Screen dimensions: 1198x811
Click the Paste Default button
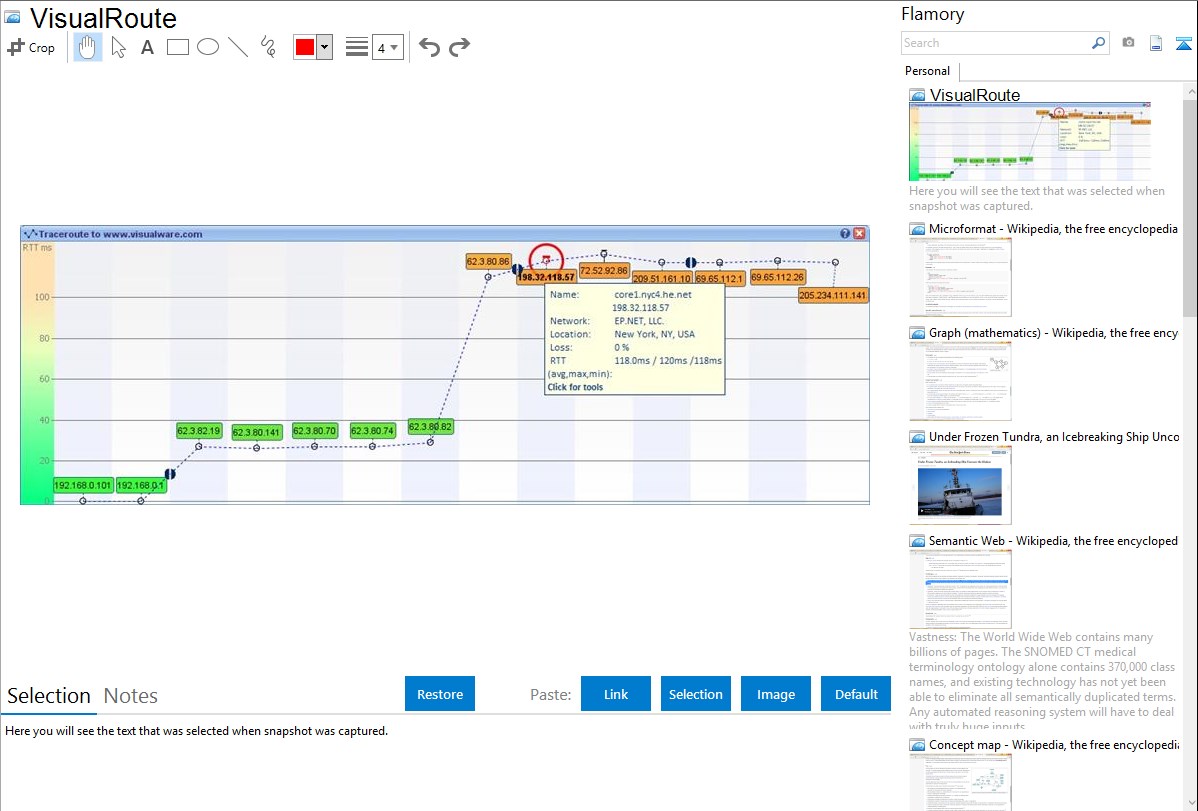(x=856, y=694)
